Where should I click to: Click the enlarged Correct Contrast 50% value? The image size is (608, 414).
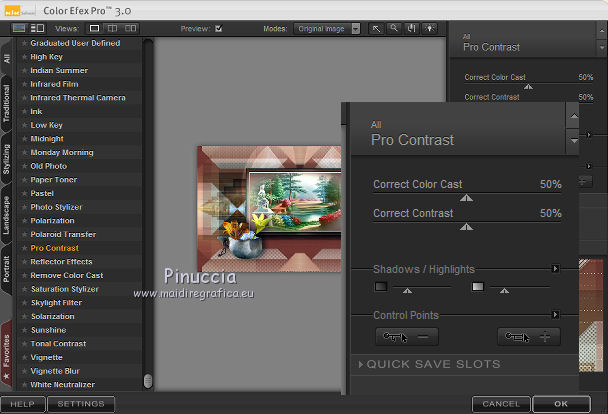pos(551,213)
